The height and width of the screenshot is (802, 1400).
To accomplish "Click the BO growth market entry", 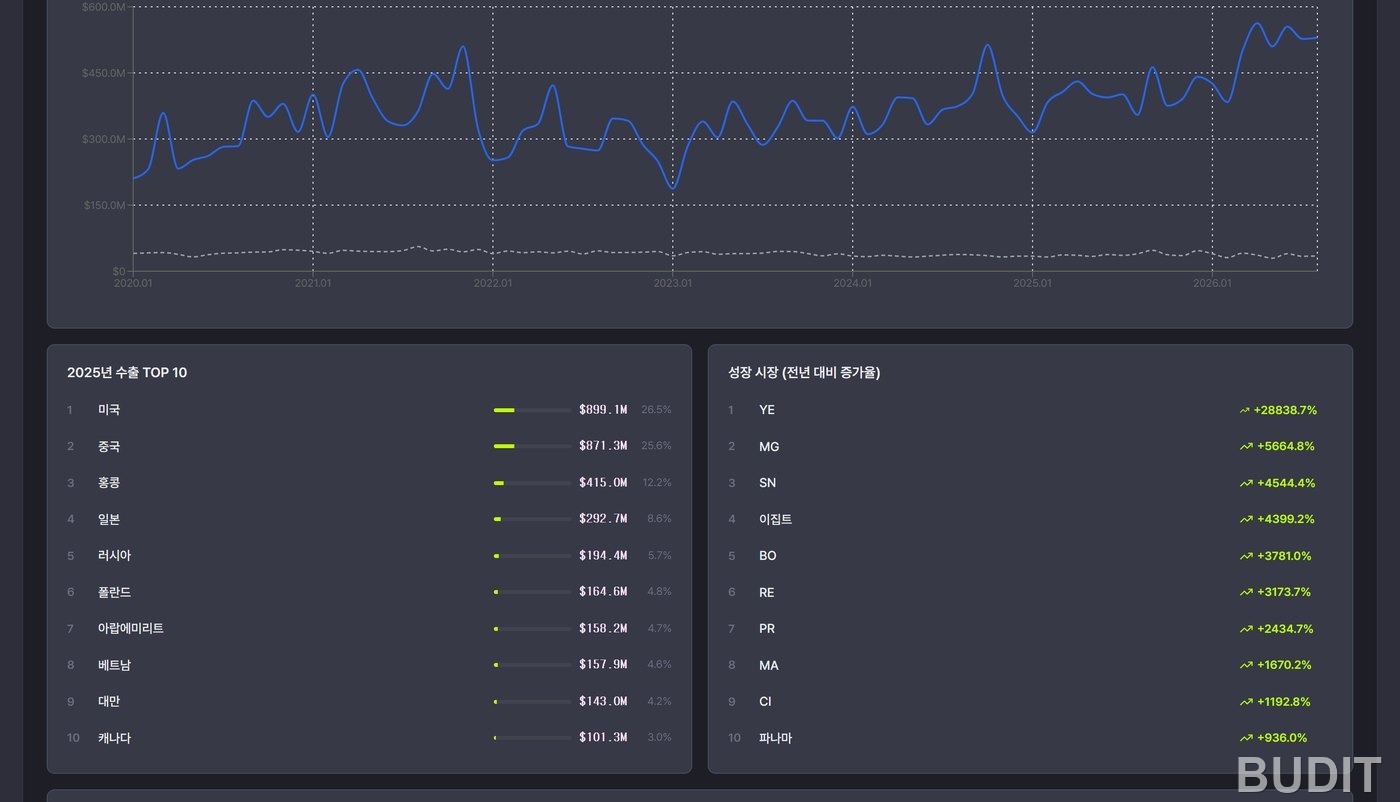I will pyautogui.click(x=768, y=556).
